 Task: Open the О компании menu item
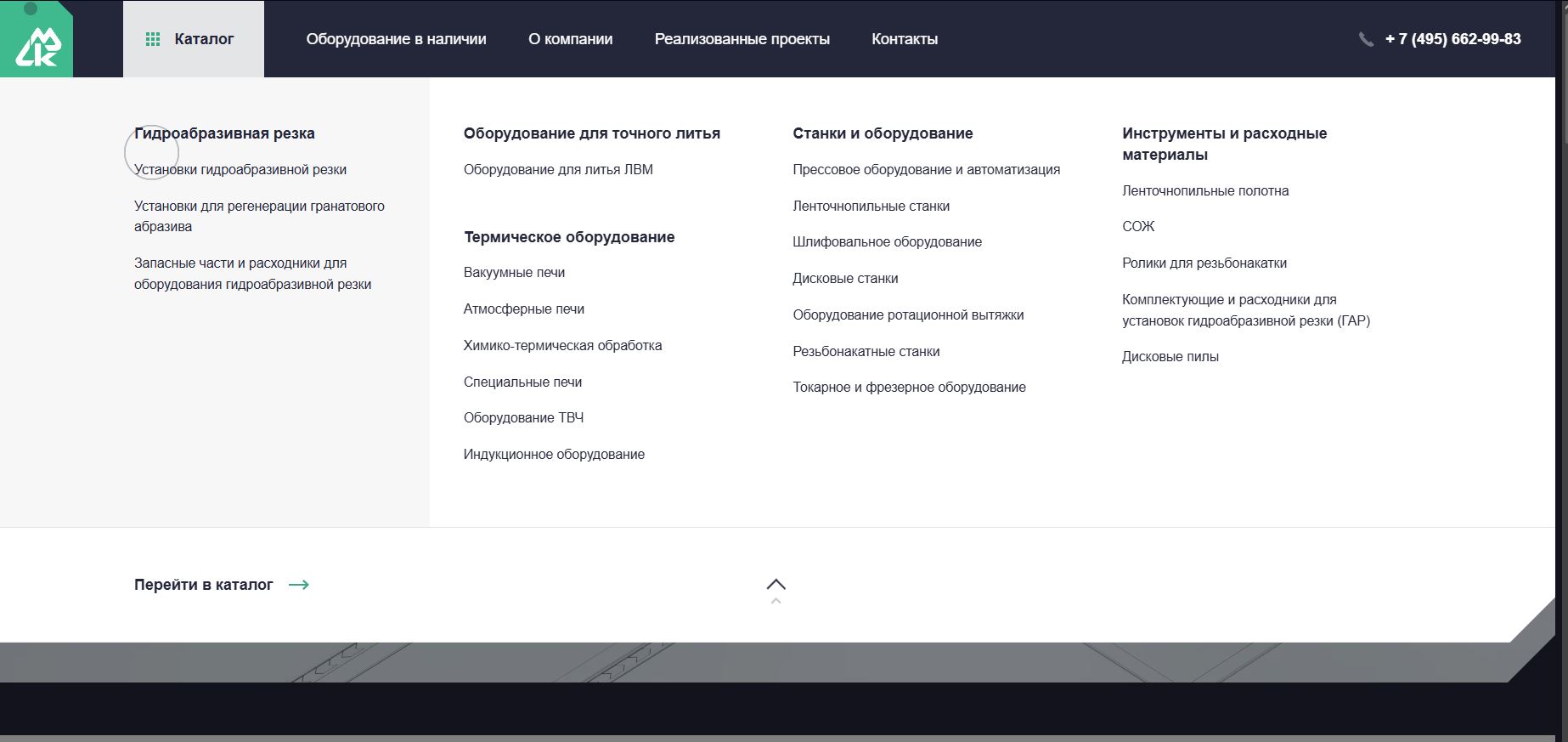570,39
